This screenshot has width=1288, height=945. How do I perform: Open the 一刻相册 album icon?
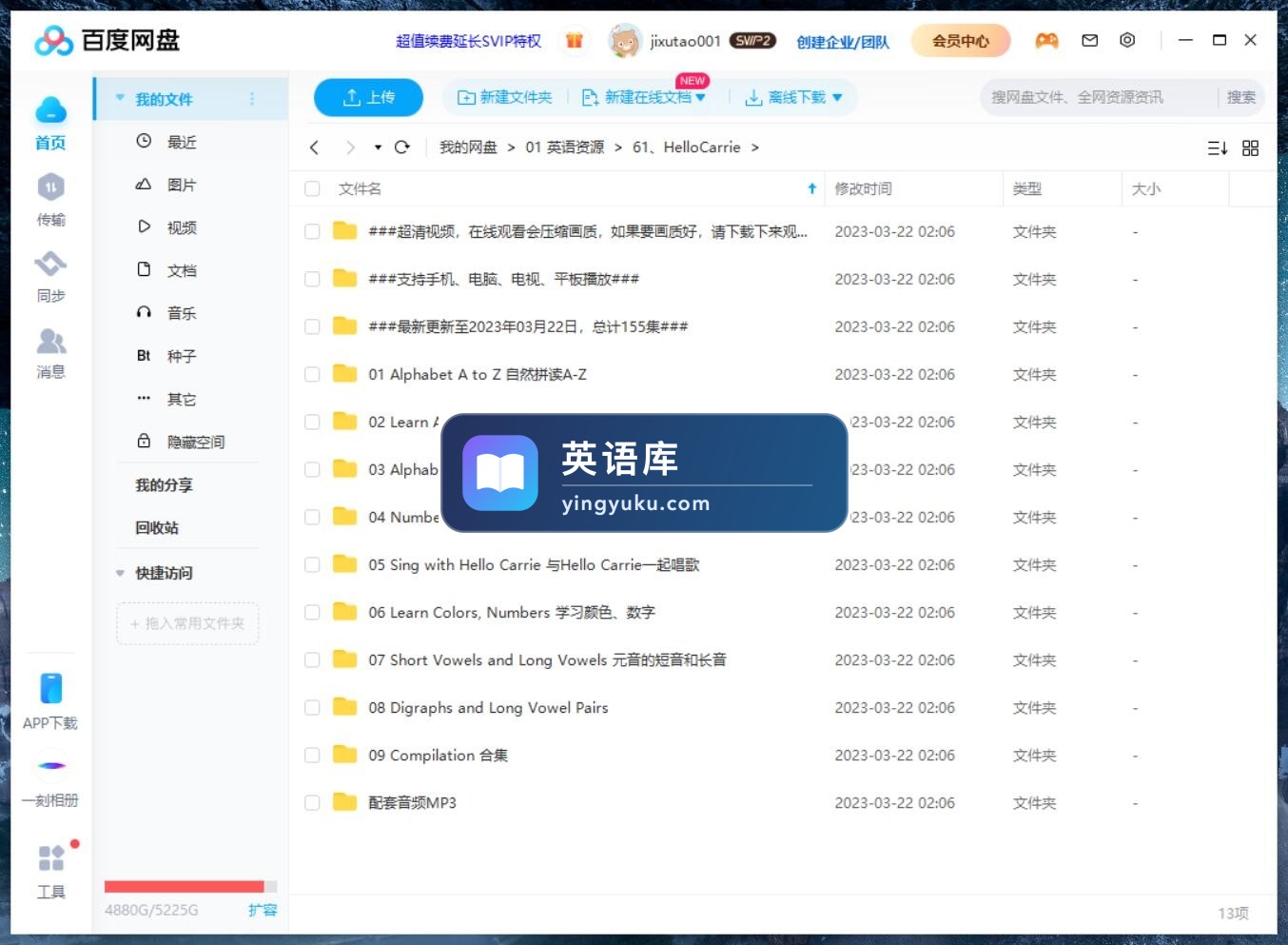[51, 765]
